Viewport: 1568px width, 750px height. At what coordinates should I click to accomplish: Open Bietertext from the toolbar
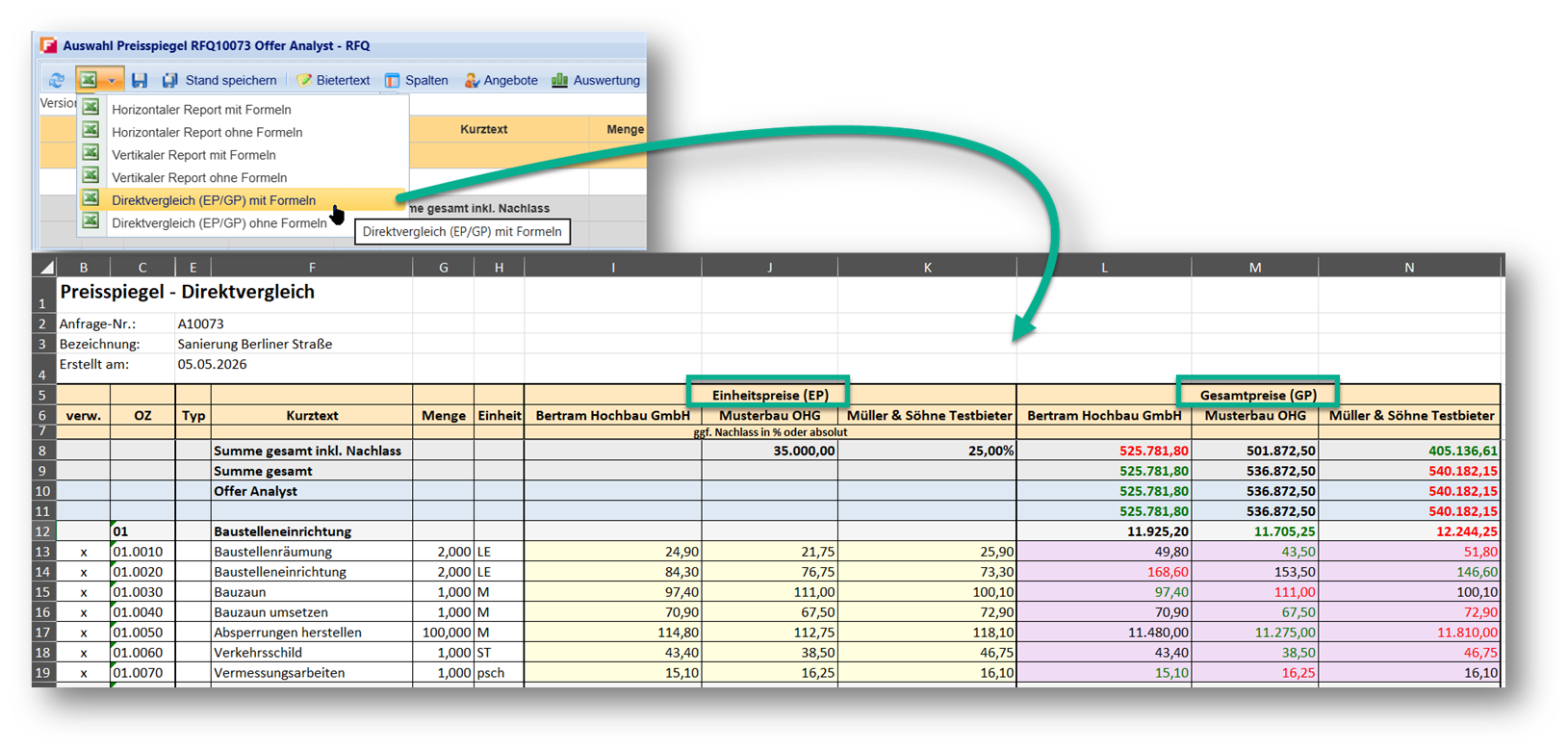pyautogui.click(x=333, y=80)
